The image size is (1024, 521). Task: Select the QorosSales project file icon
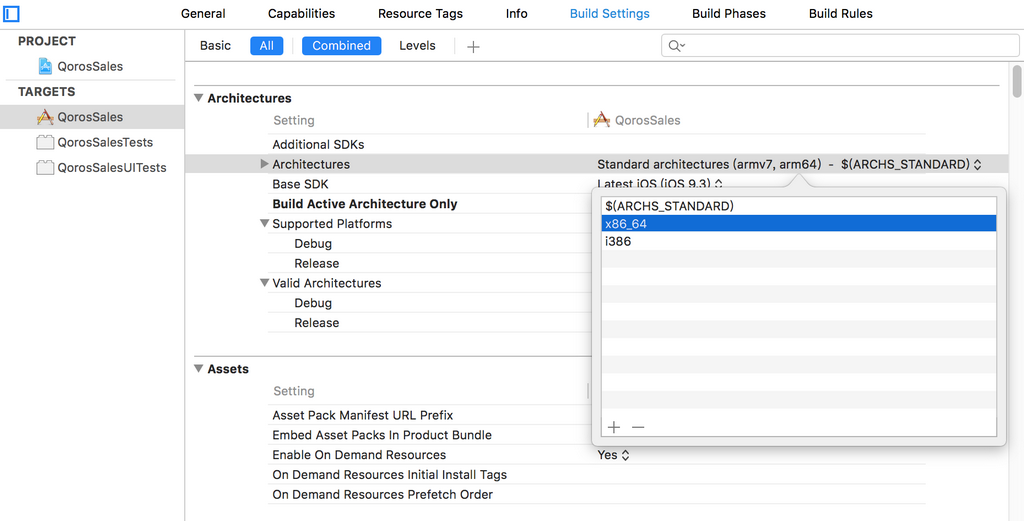coord(45,66)
